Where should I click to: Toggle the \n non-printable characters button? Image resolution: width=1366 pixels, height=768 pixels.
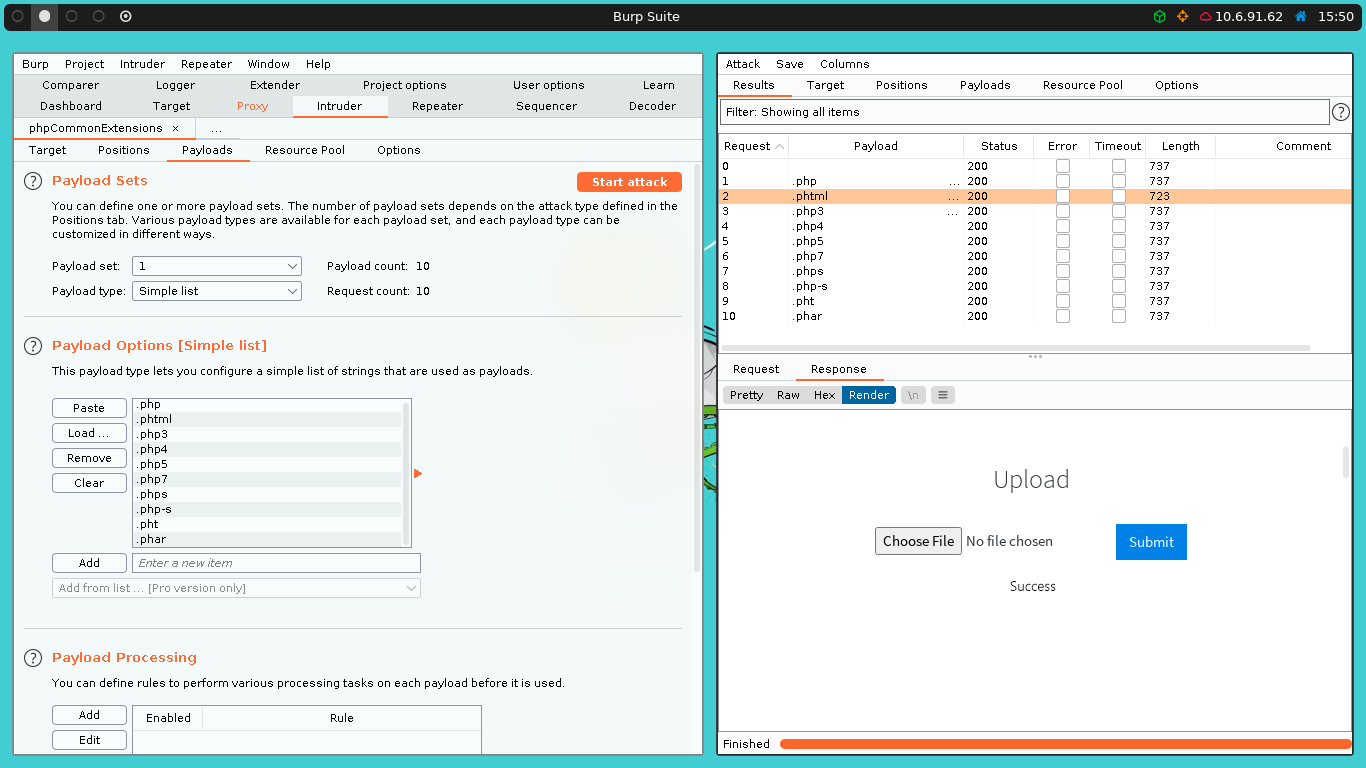point(913,395)
